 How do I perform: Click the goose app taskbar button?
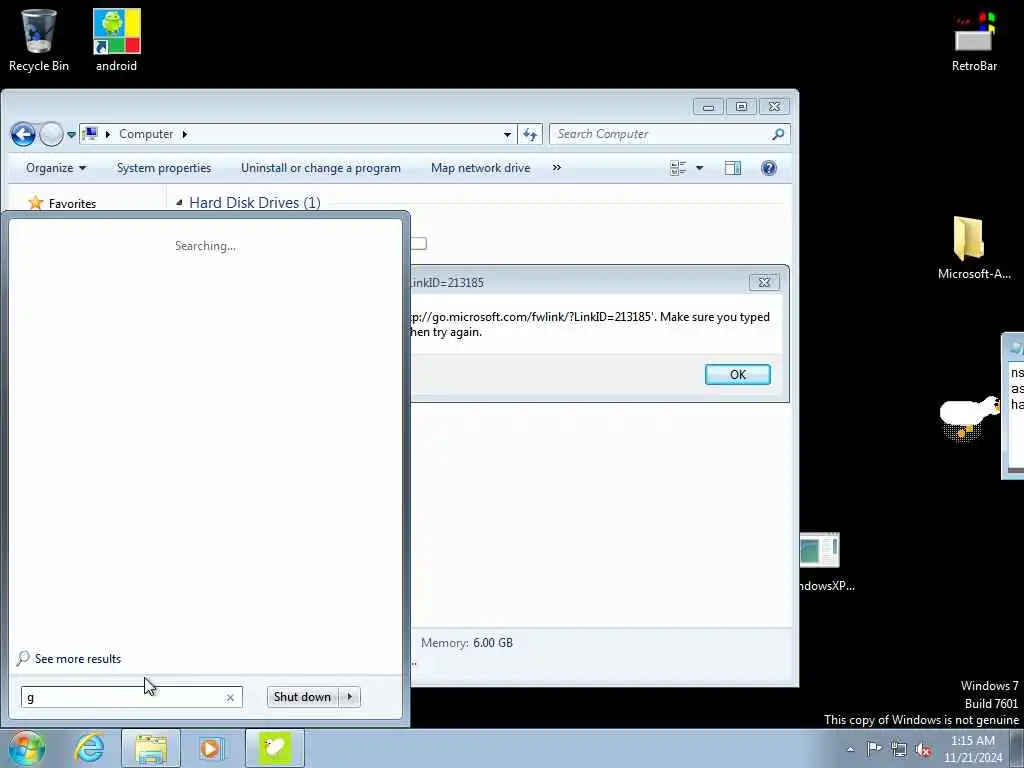pyautogui.click(x=275, y=748)
